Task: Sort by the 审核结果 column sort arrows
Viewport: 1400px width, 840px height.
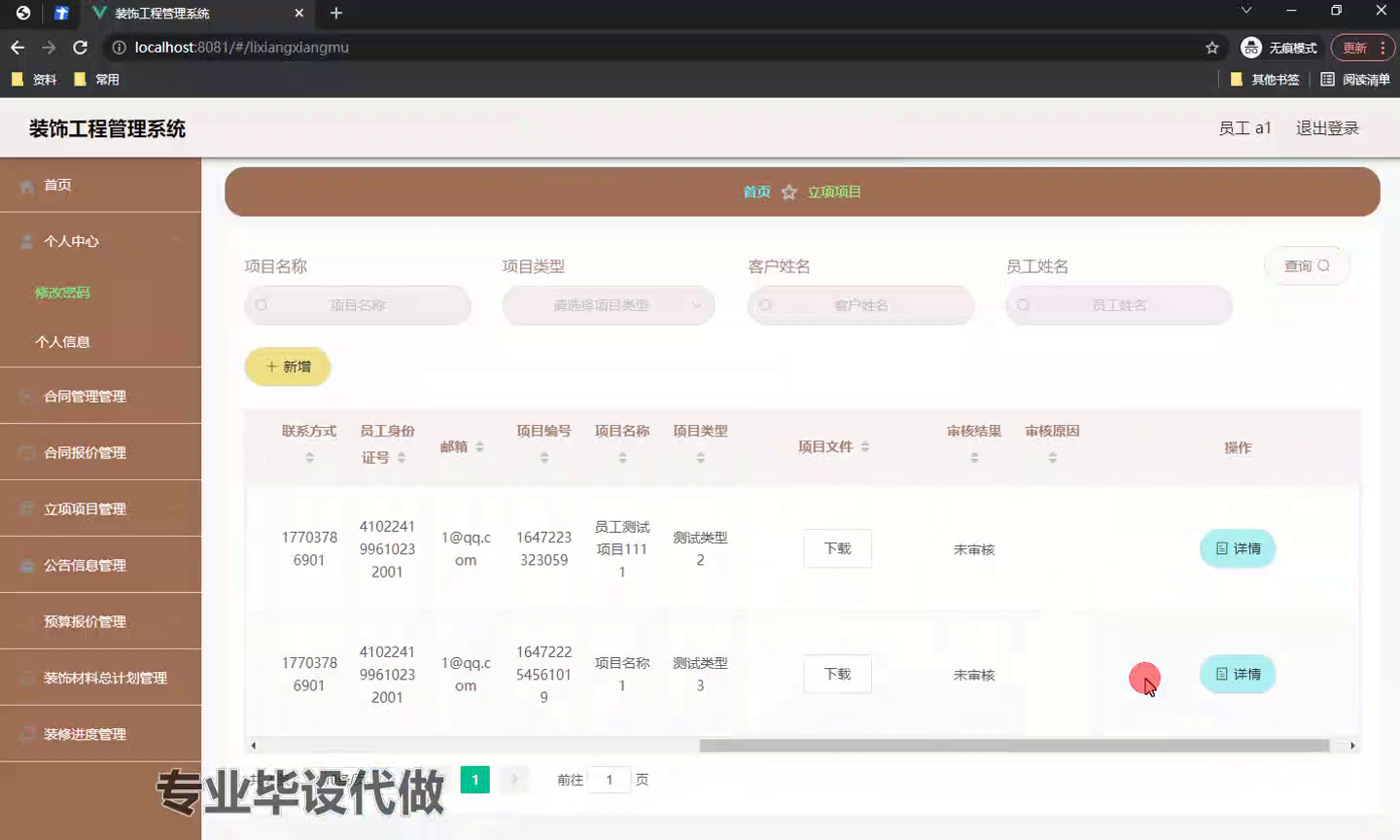Action: click(974, 457)
